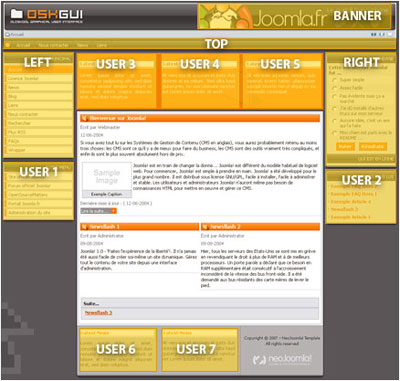This screenshot has width=400, height=381.
Task: Click 'Écrit par Webmaster' author text
Action: click(100, 127)
